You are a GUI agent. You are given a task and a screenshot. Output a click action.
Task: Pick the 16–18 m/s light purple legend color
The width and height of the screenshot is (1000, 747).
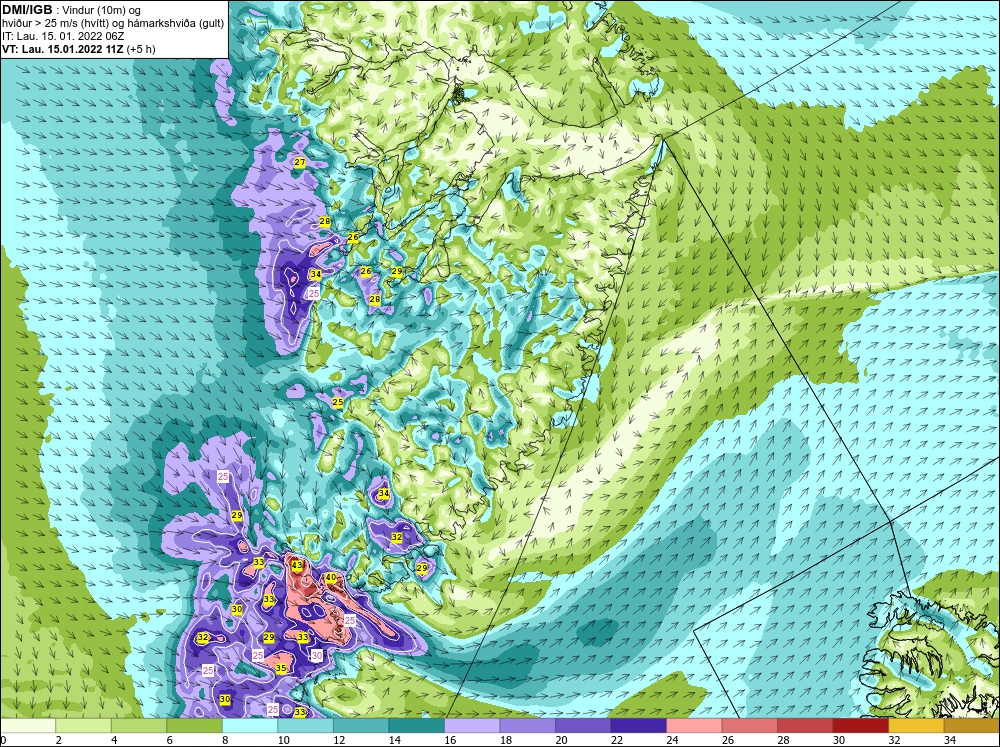(472, 726)
